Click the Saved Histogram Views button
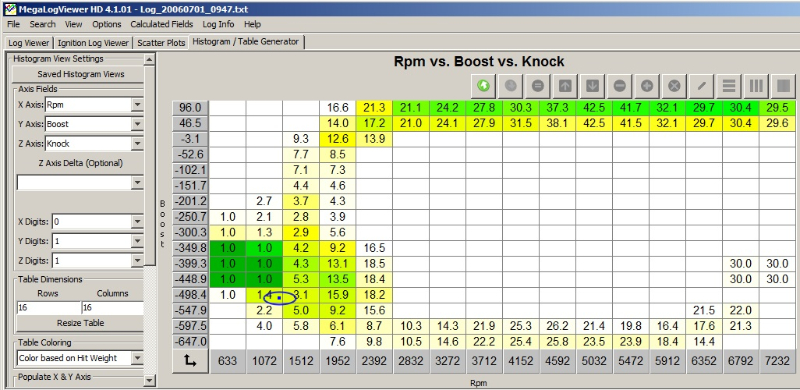 (x=81, y=74)
